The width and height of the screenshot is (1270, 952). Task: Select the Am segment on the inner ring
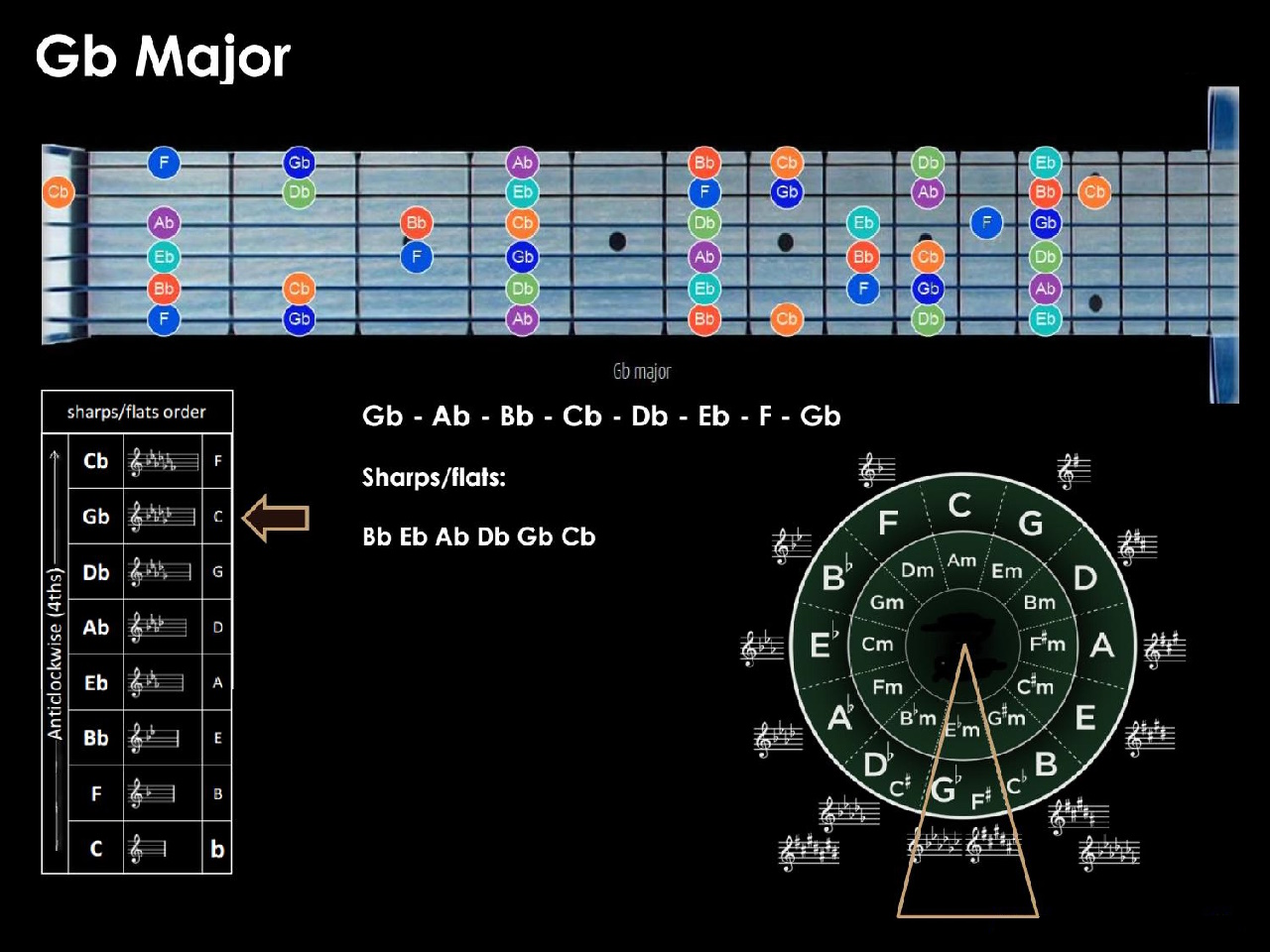(961, 560)
